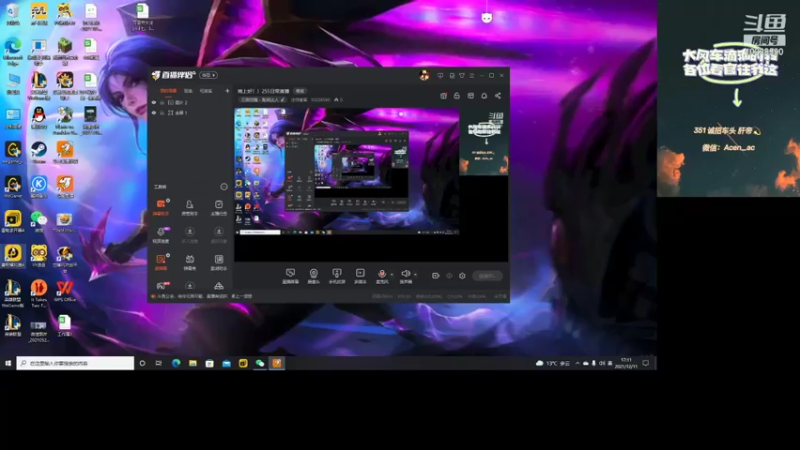Add a screen capture source from bottom toolbar
The width and height of the screenshot is (800, 450).
click(290, 276)
